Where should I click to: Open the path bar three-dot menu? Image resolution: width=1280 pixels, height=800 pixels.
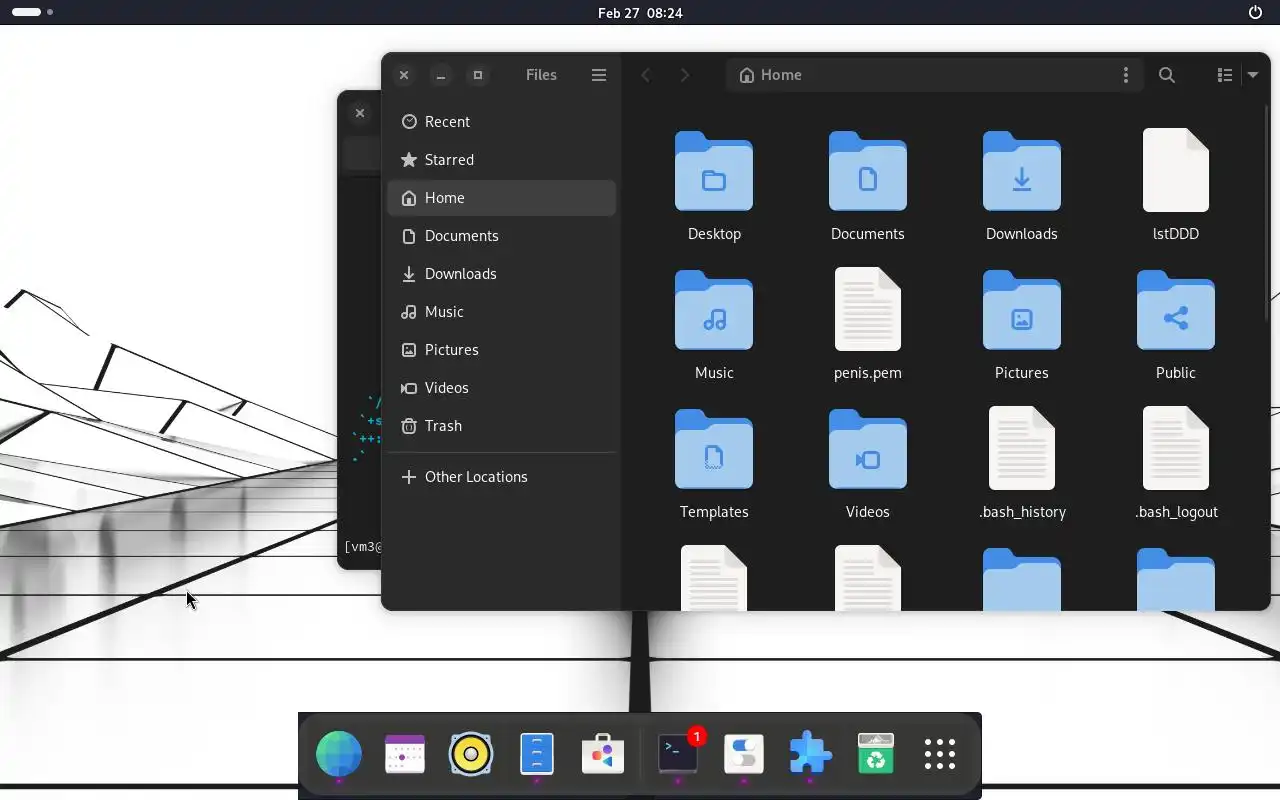(1125, 75)
